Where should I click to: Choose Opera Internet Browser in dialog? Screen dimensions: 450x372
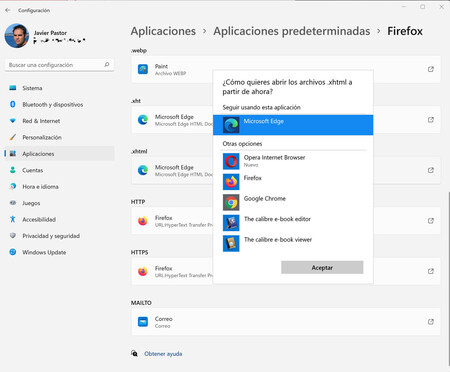pyautogui.click(x=293, y=161)
